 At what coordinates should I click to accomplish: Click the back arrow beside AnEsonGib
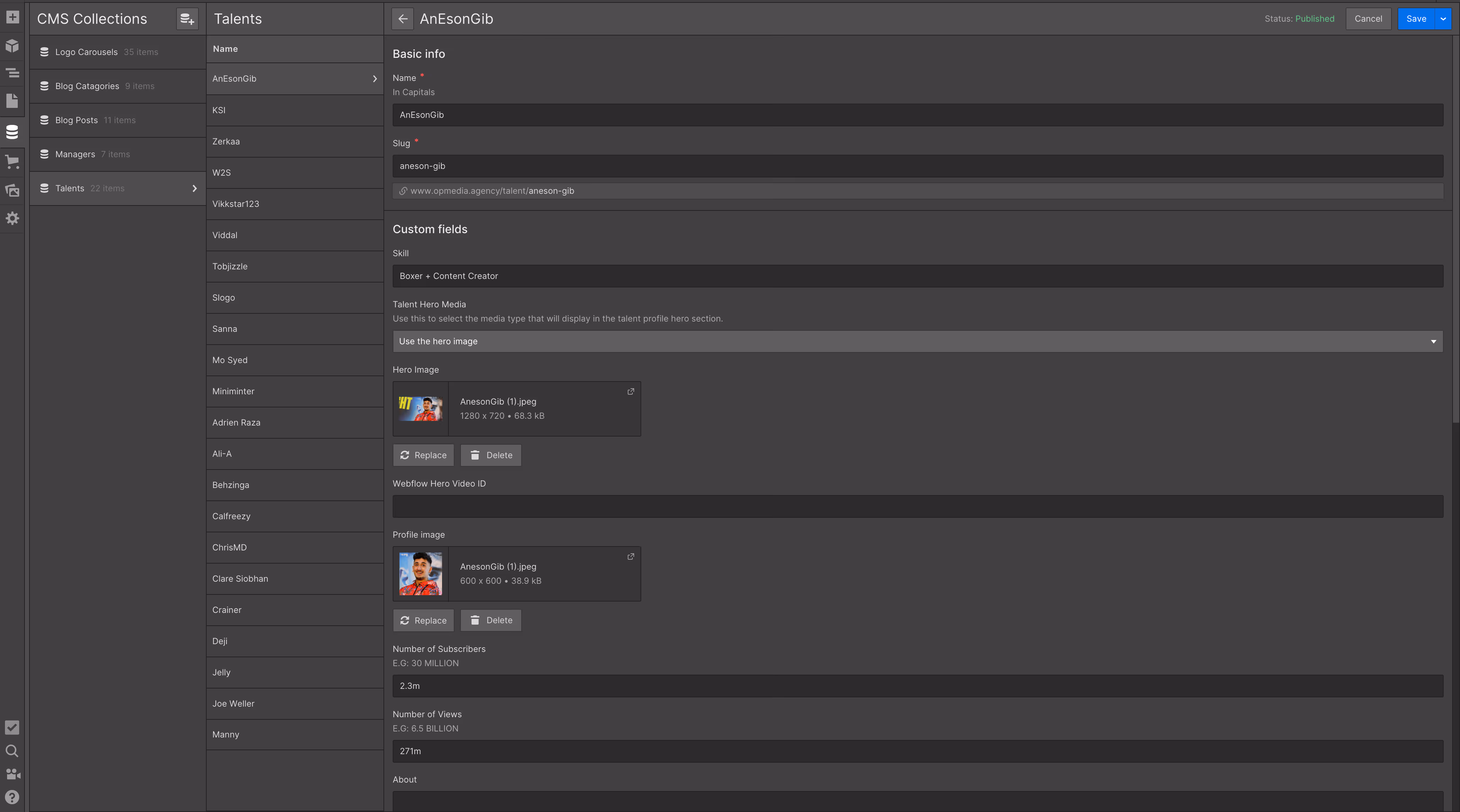tap(402, 19)
